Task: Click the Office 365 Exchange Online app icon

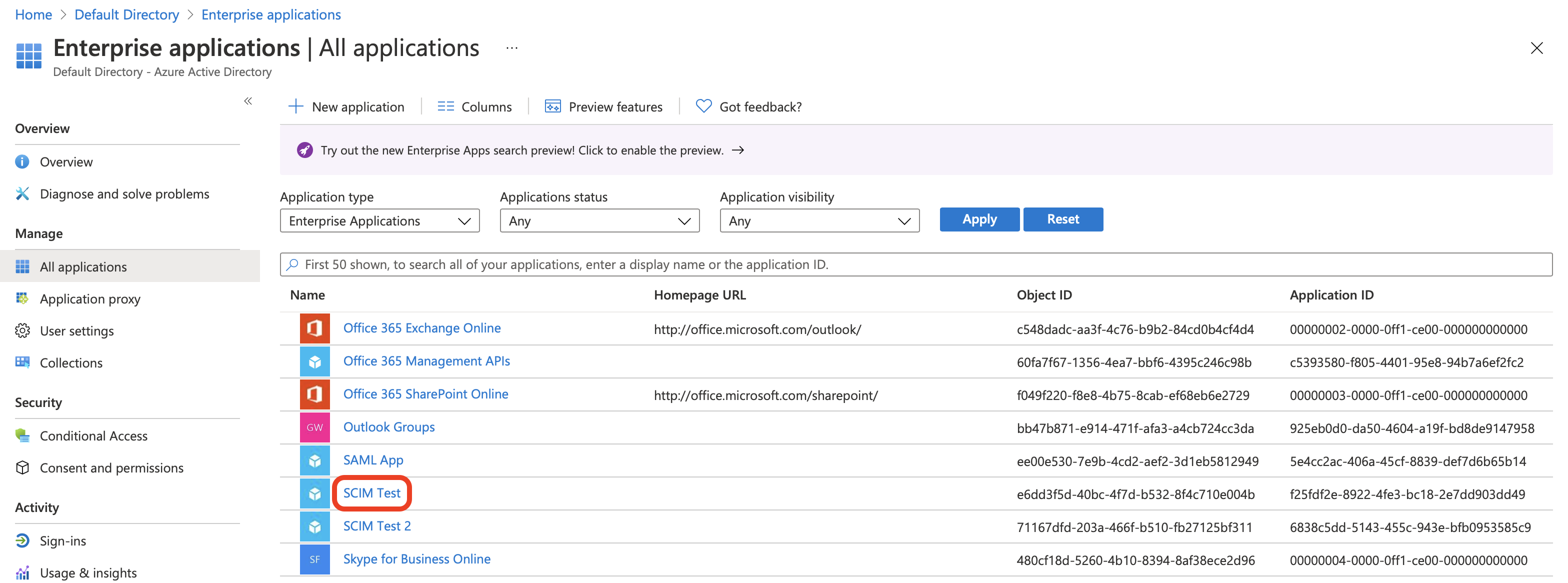Action: (314, 328)
